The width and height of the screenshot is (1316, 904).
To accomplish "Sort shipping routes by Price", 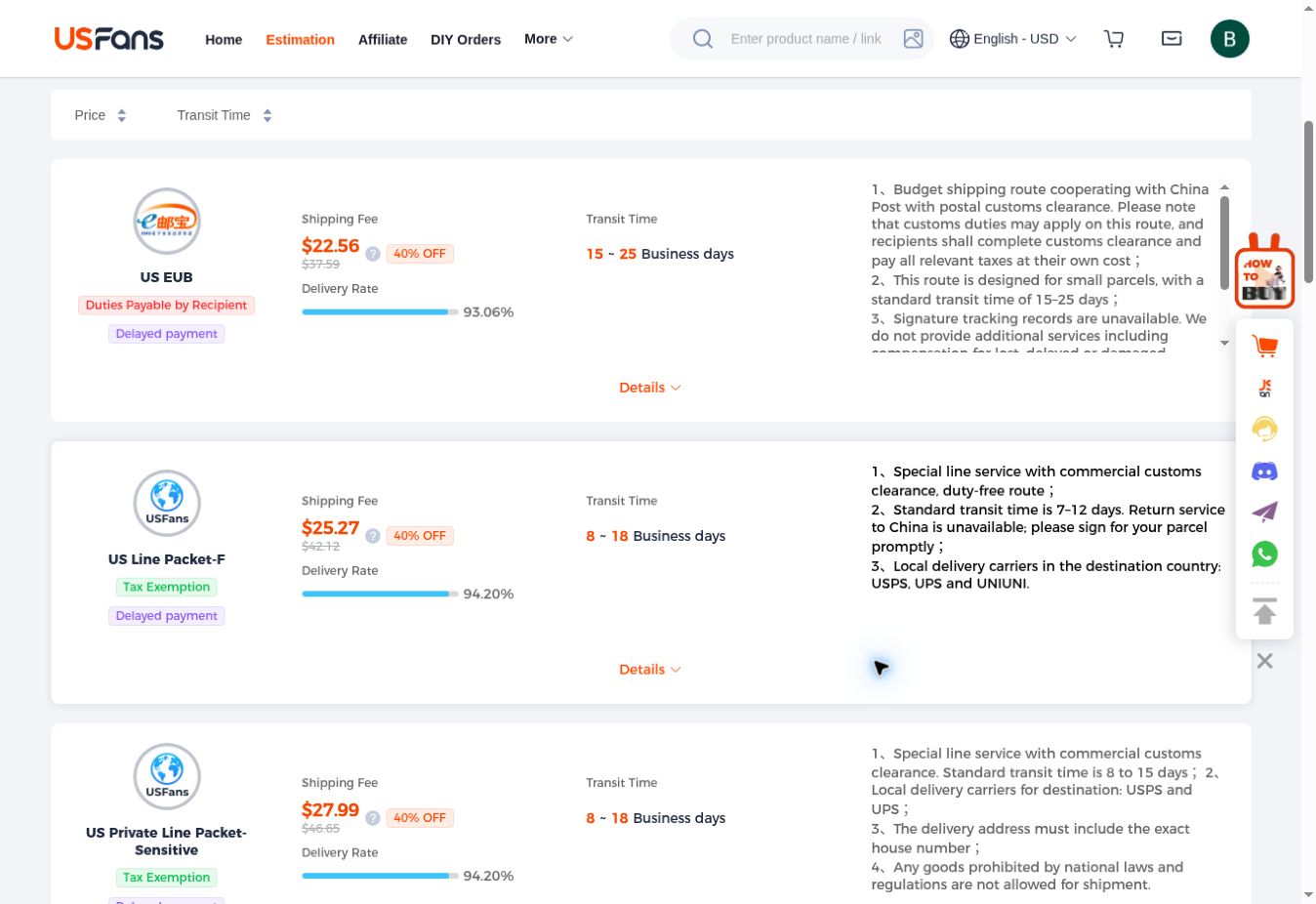I will 101,115.
